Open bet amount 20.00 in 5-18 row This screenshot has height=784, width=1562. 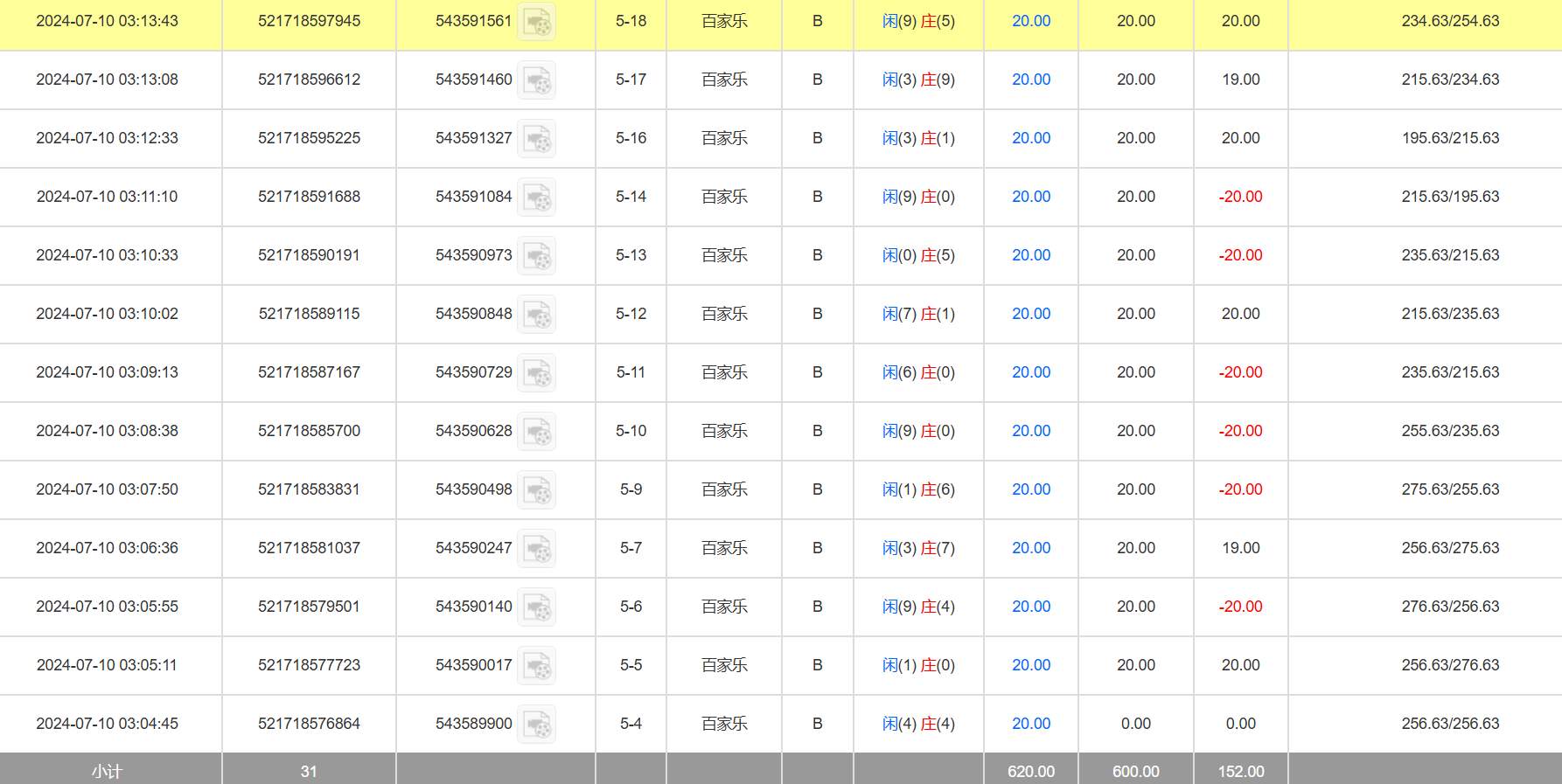(x=1031, y=21)
